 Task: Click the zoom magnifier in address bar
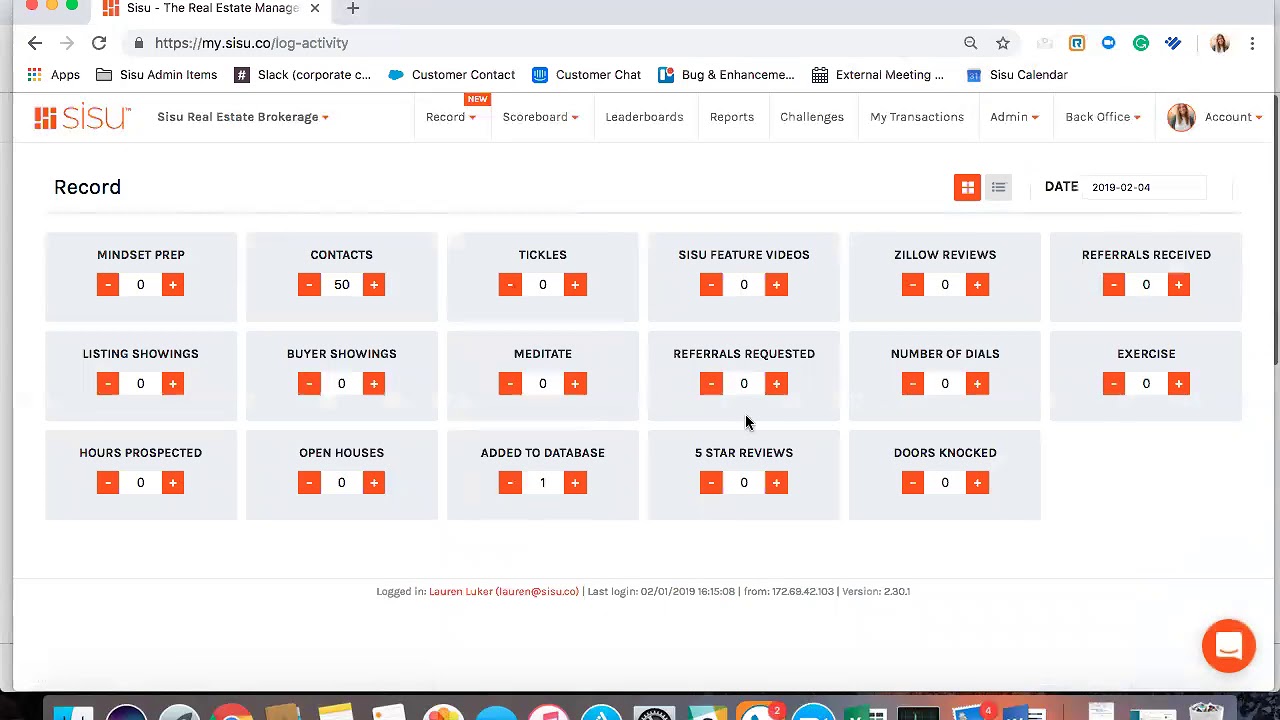[970, 43]
